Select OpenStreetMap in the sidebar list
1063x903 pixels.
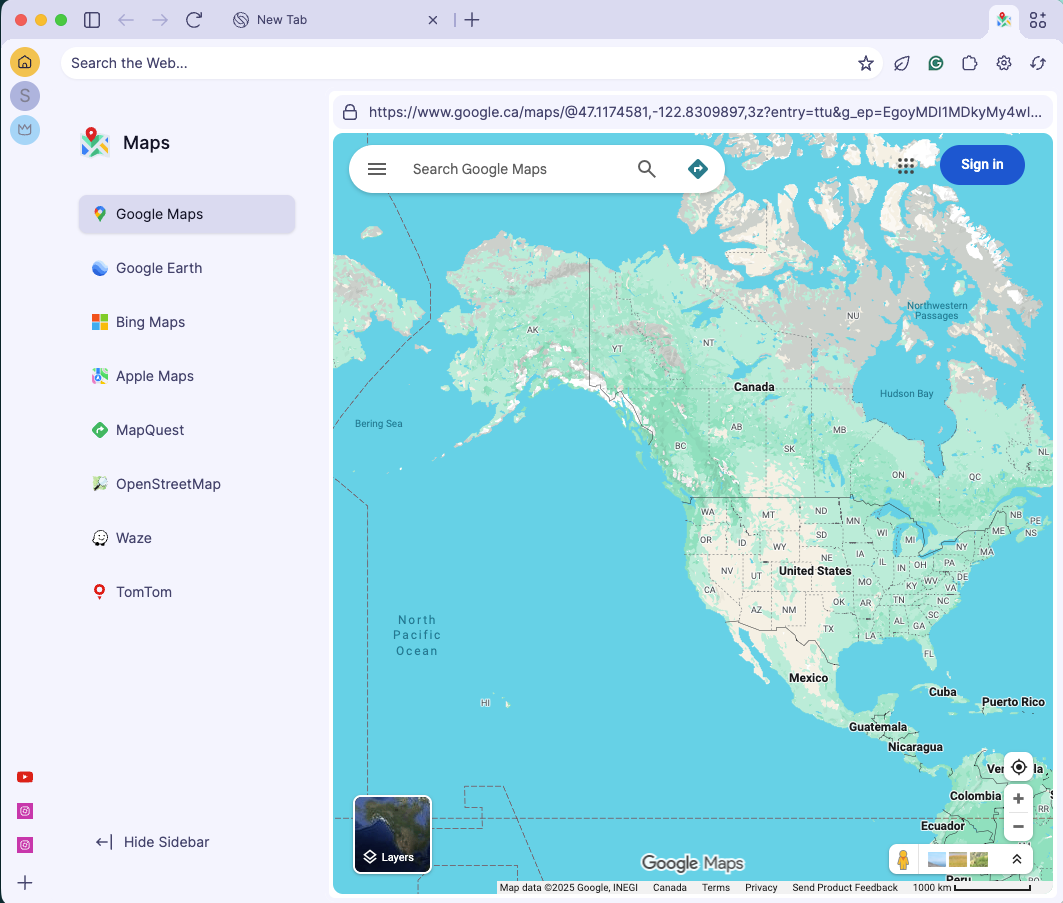click(x=168, y=484)
